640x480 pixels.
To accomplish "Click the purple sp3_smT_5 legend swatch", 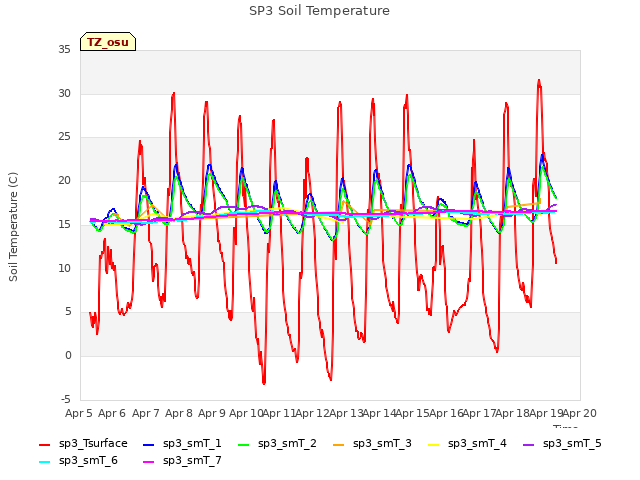I will pos(528,444).
